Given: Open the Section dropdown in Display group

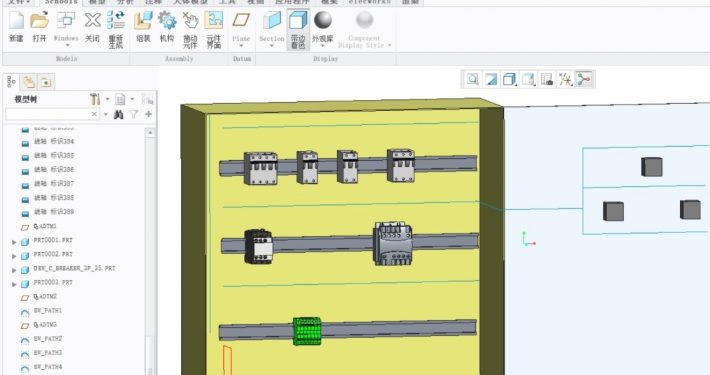Looking at the screenshot, I should (272, 29).
